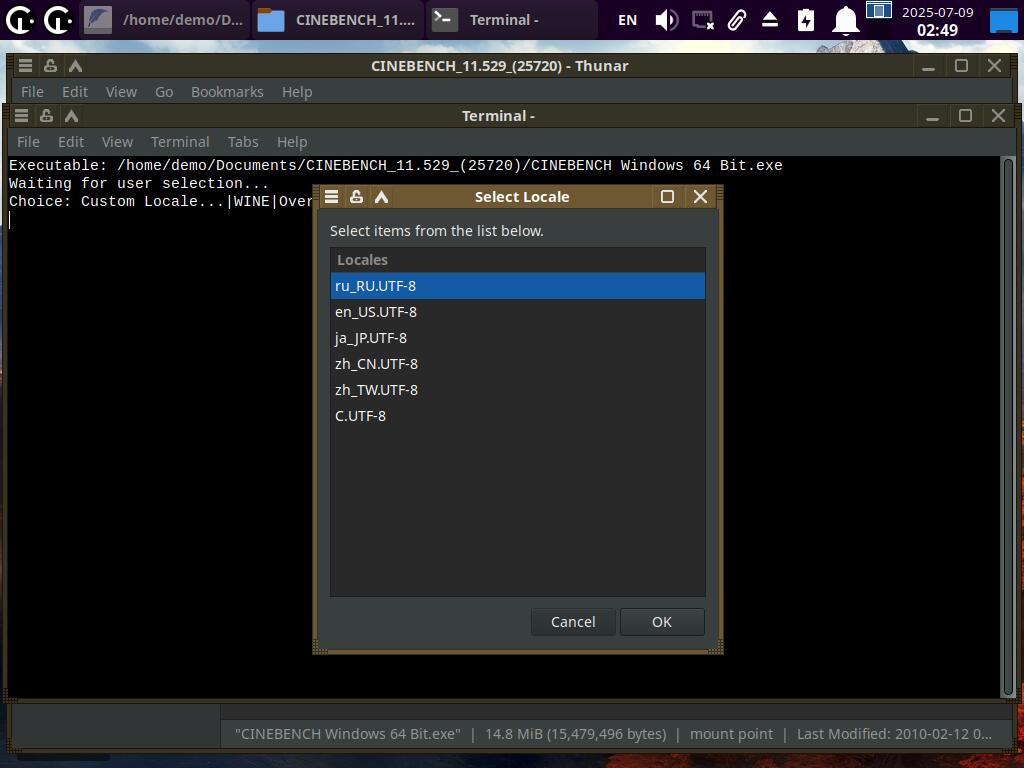Click the show desktop blue panel icon
The width and height of the screenshot is (1024, 768).
click(x=1004, y=20)
